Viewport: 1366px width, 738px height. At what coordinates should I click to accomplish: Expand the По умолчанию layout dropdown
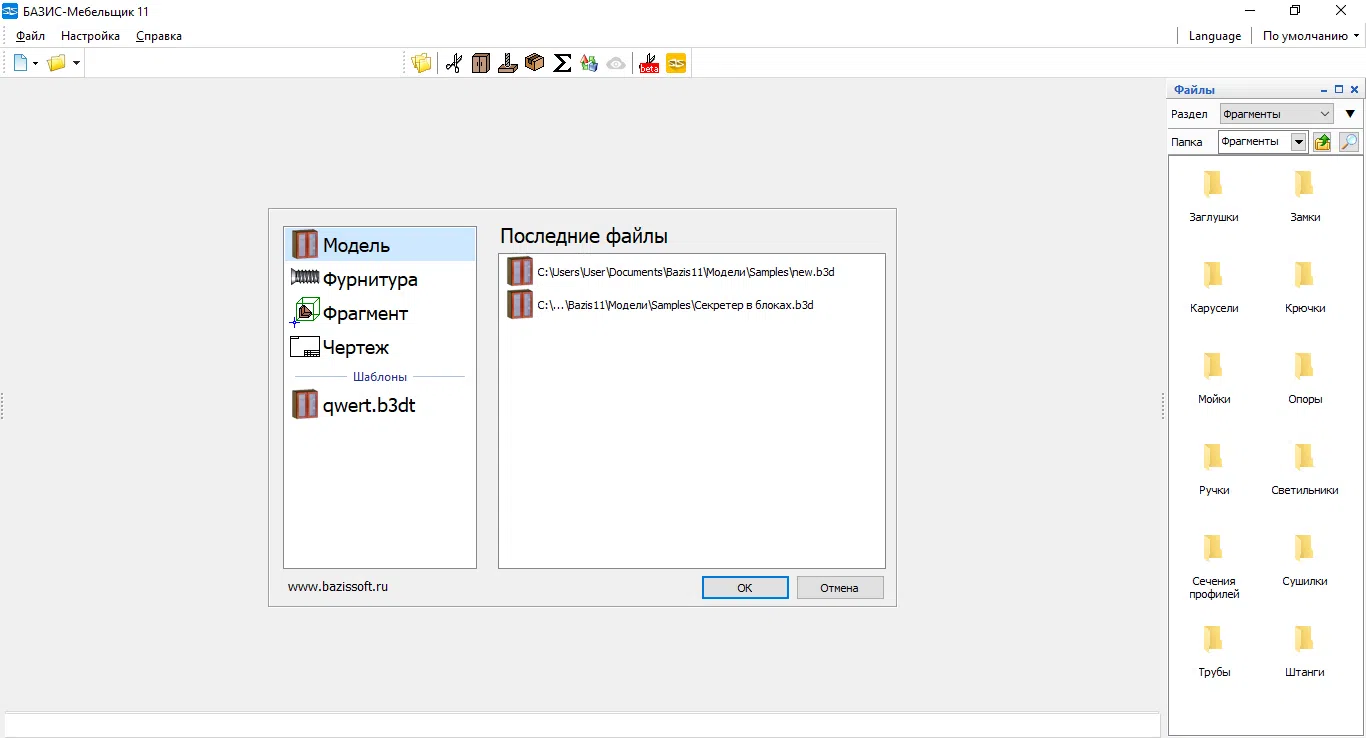[1311, 36]
